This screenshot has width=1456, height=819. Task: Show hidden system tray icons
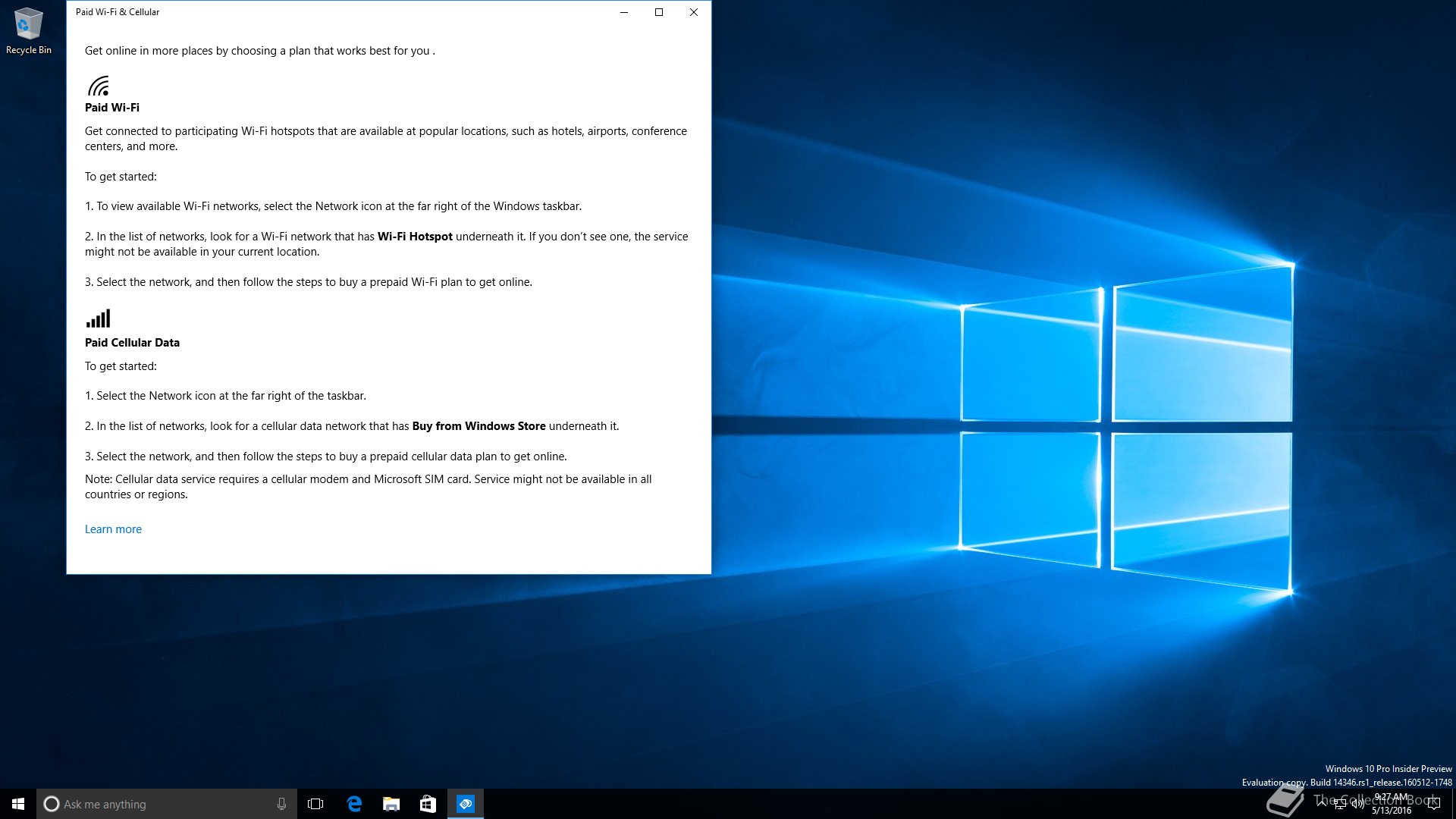1322,803
